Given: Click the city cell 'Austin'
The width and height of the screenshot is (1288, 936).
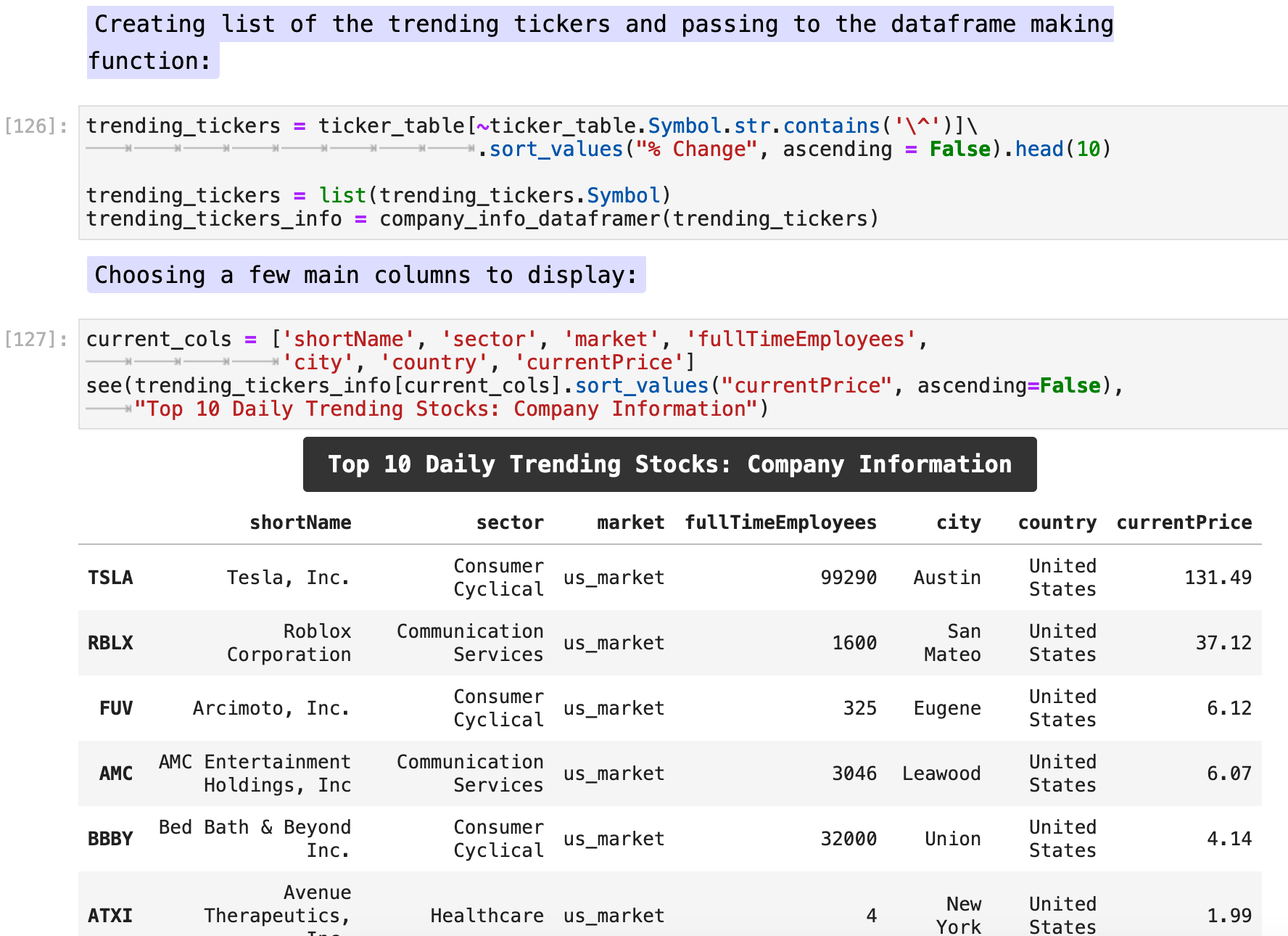Looking at the screenshot, I should tap(947, 578).
